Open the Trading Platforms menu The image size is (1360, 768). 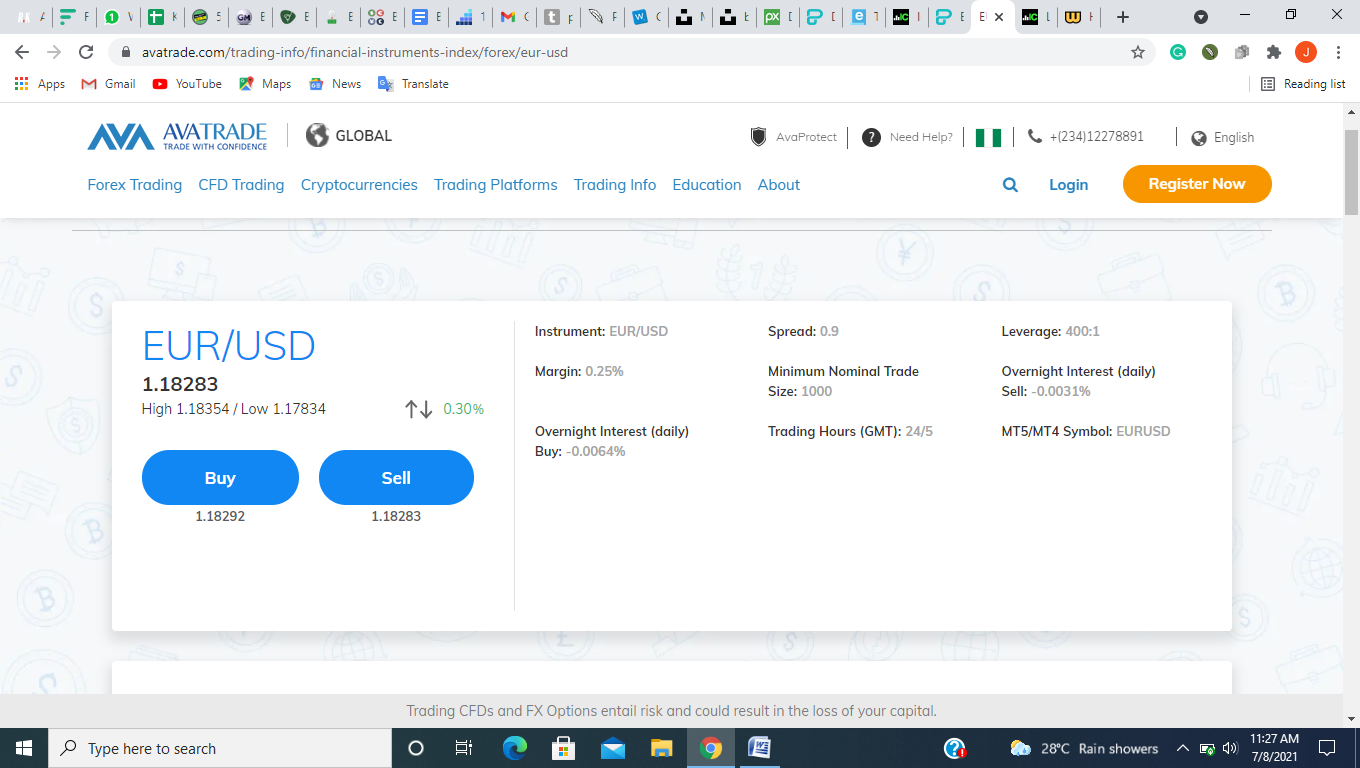[x=496, y=185]
